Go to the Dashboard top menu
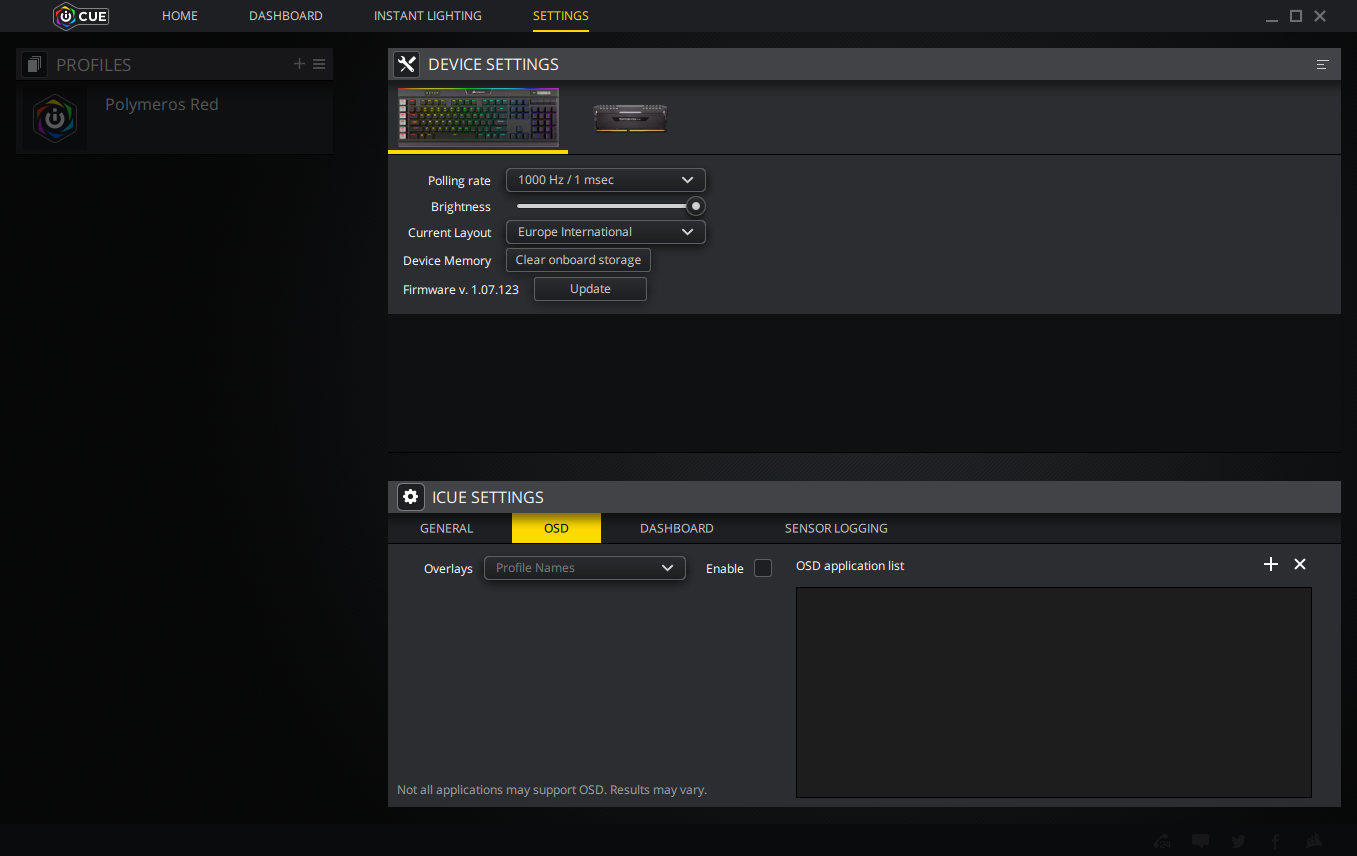The width and height of the screenshot is (1357, 856). pyautogui.click(x=286, y=16)
